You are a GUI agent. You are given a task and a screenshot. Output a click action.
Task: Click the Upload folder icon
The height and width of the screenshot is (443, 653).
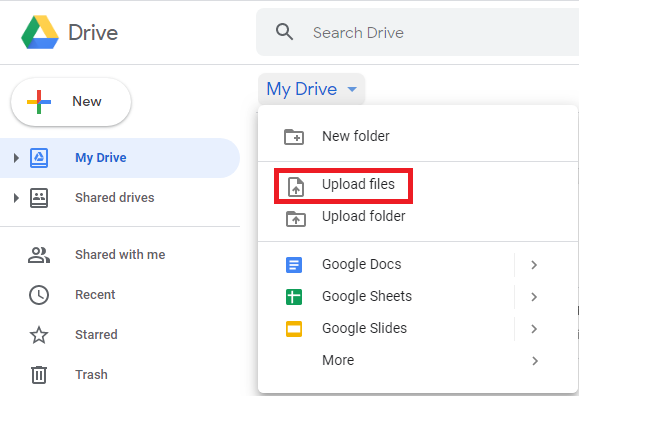296,219
